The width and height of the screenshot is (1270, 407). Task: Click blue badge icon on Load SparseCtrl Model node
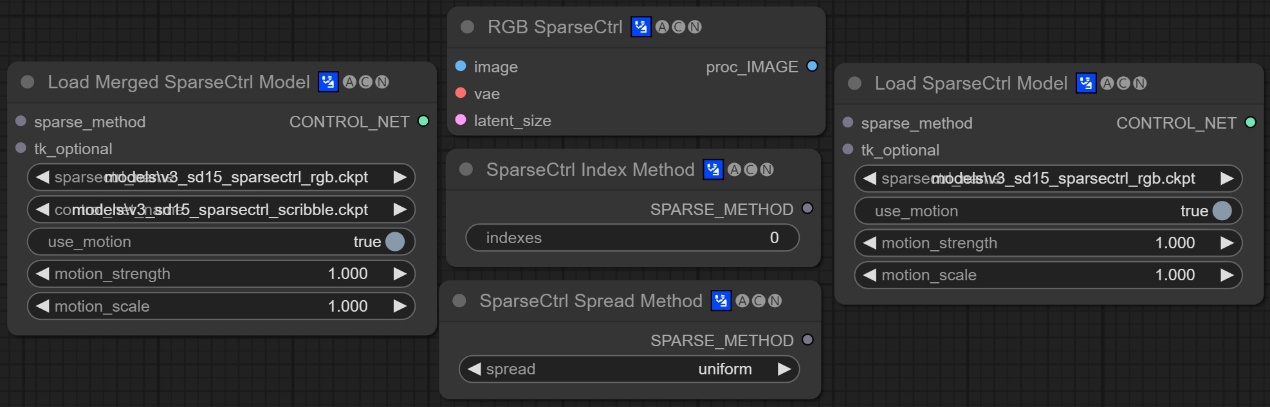[x=1086, y=84]
